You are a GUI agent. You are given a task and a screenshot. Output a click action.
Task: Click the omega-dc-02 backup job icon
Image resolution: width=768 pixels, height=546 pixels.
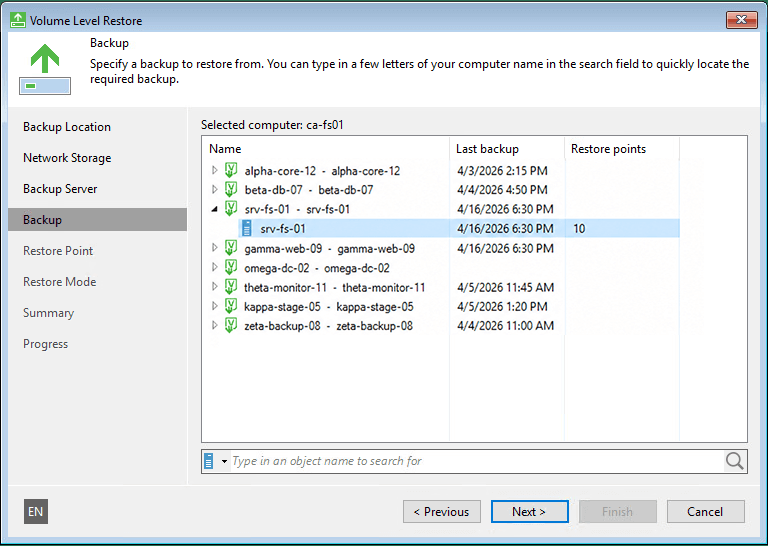click(x=231, y=267)
